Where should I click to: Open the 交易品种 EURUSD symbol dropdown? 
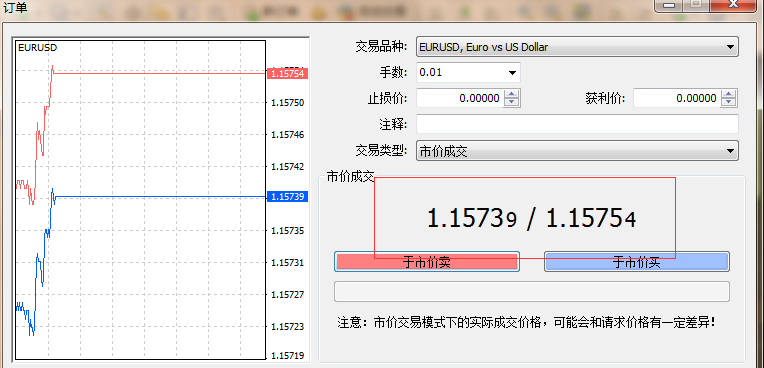pos(577,47)
